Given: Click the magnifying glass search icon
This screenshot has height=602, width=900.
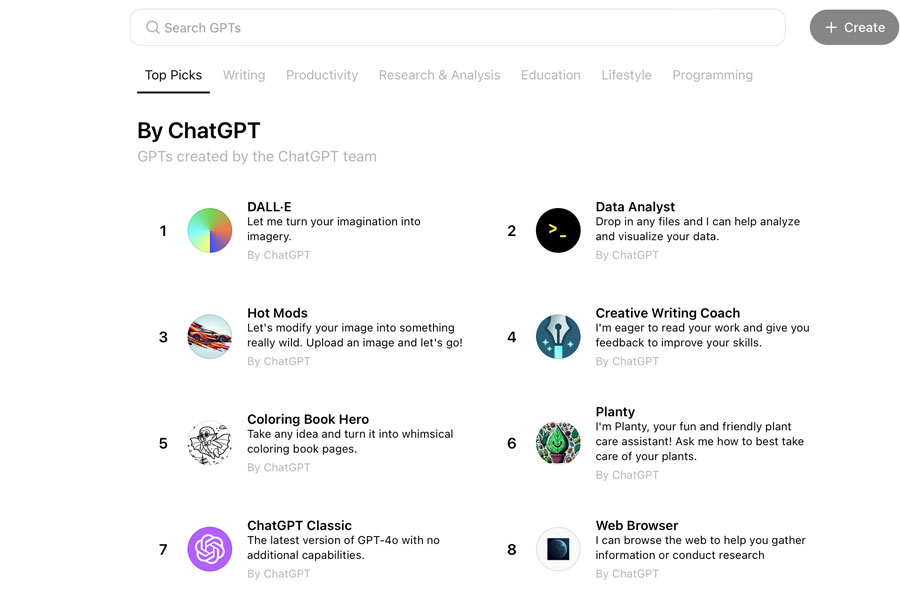Looking at the screenshot, I should (152, 28).
